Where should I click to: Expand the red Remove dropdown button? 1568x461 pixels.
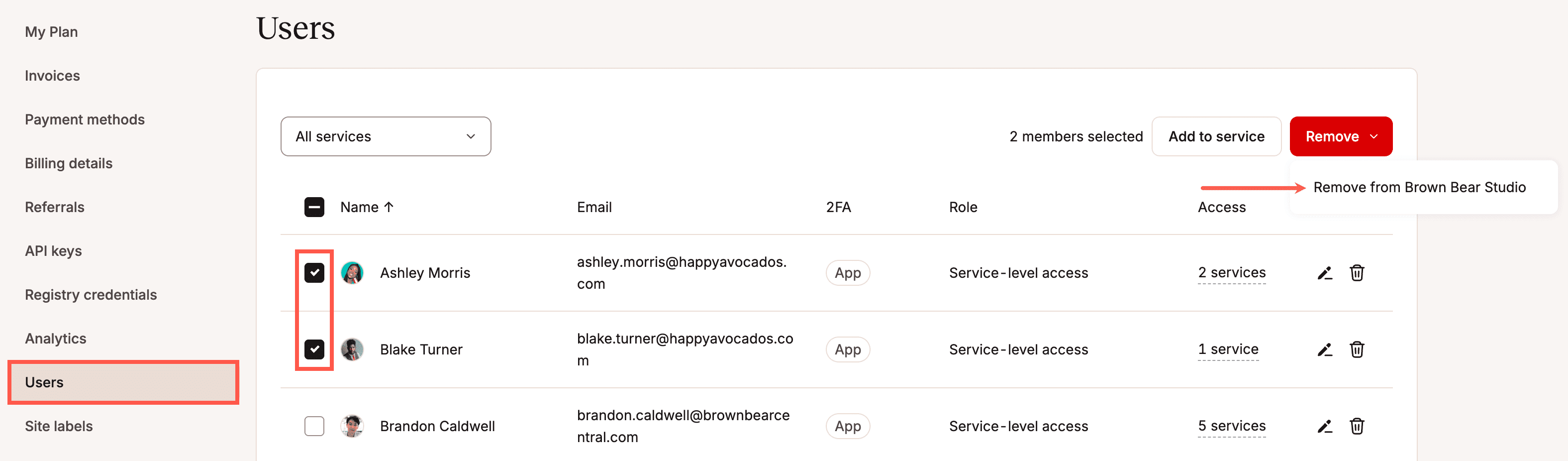(1340, 136)
